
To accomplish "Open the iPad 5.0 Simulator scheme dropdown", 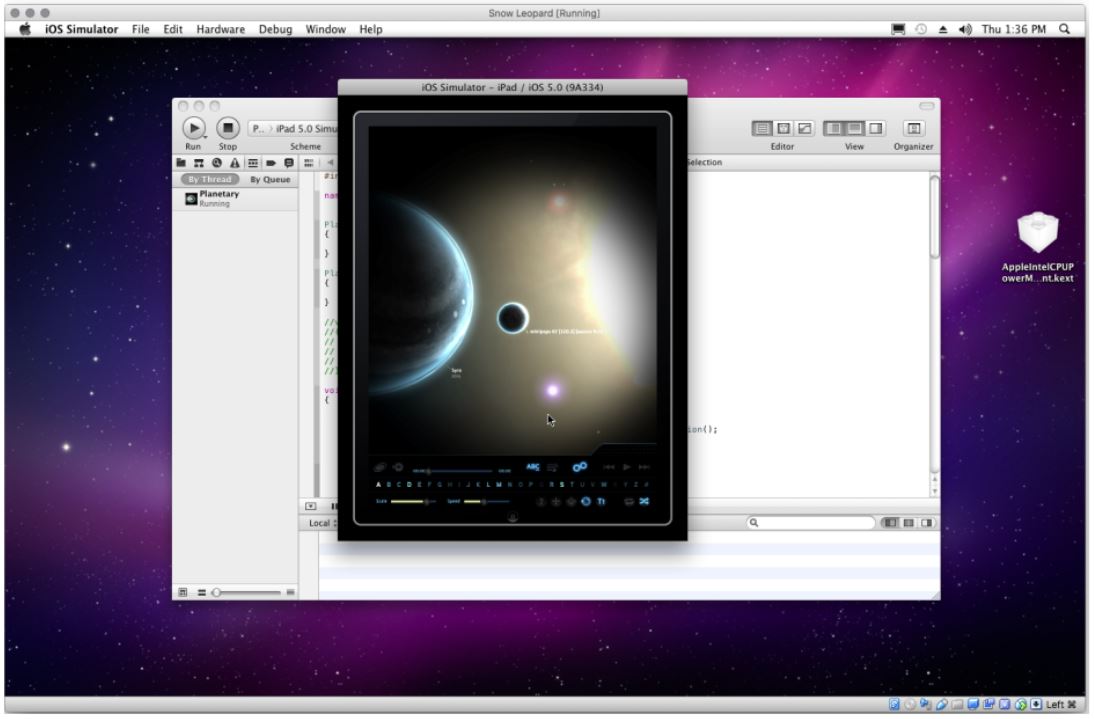I will (294, 128).
